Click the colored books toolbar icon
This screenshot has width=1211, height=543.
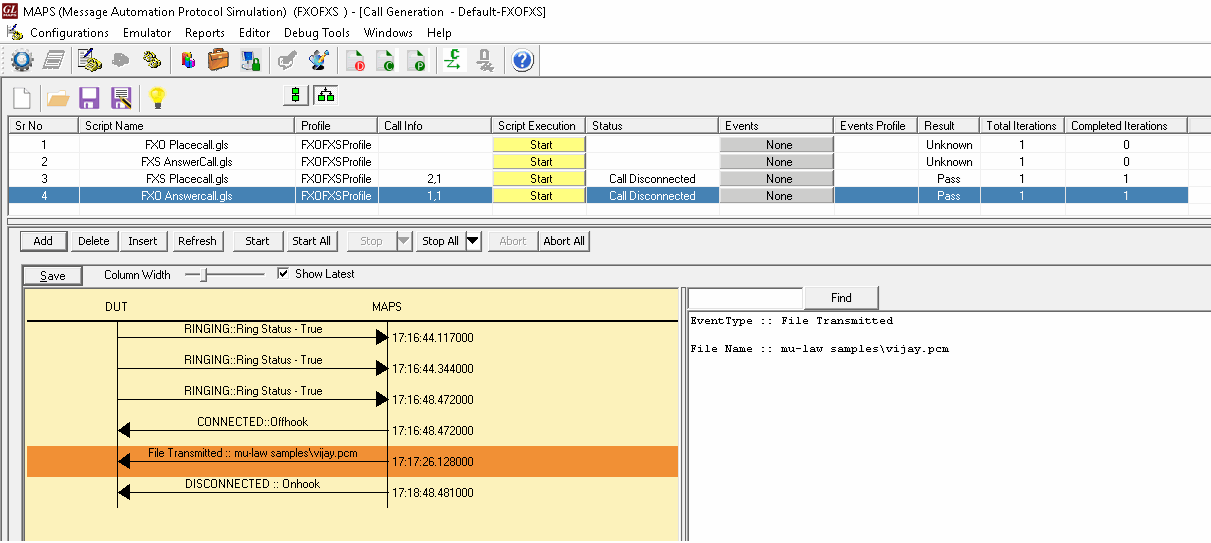(x=188, y=60)
